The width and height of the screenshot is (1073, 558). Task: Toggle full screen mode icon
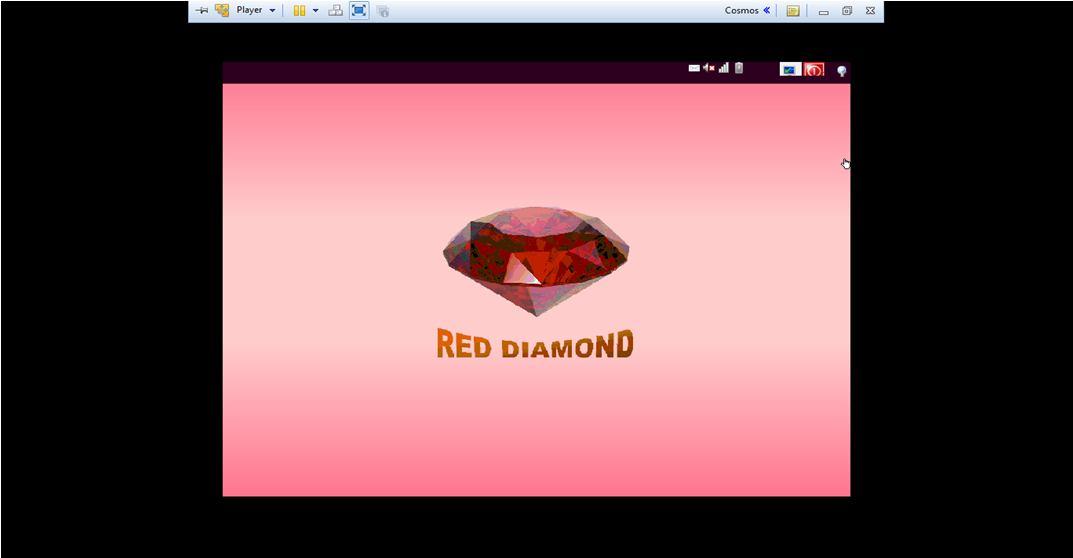tap(359, 10)
